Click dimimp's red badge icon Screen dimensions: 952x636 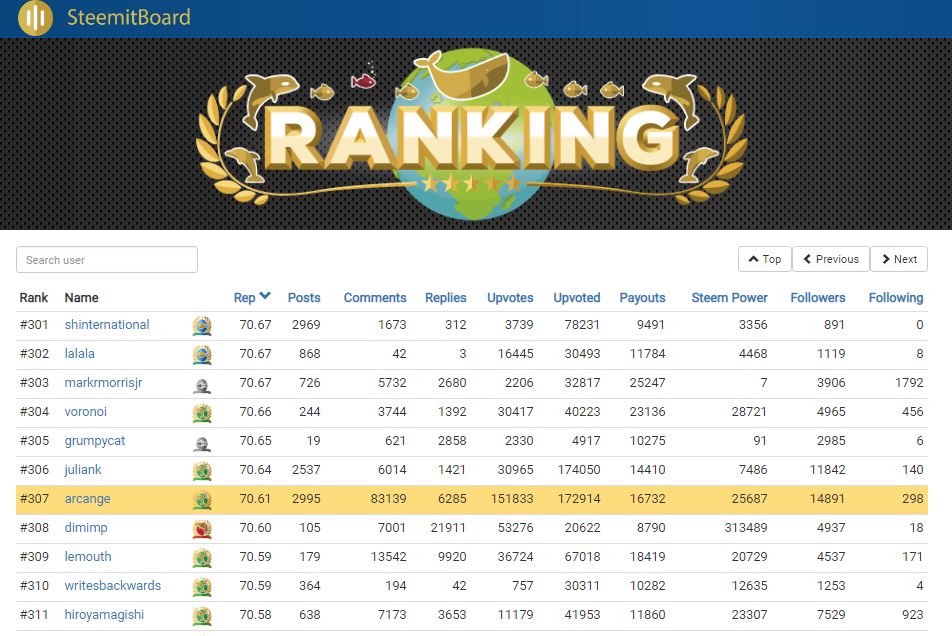tap(202, 529)
